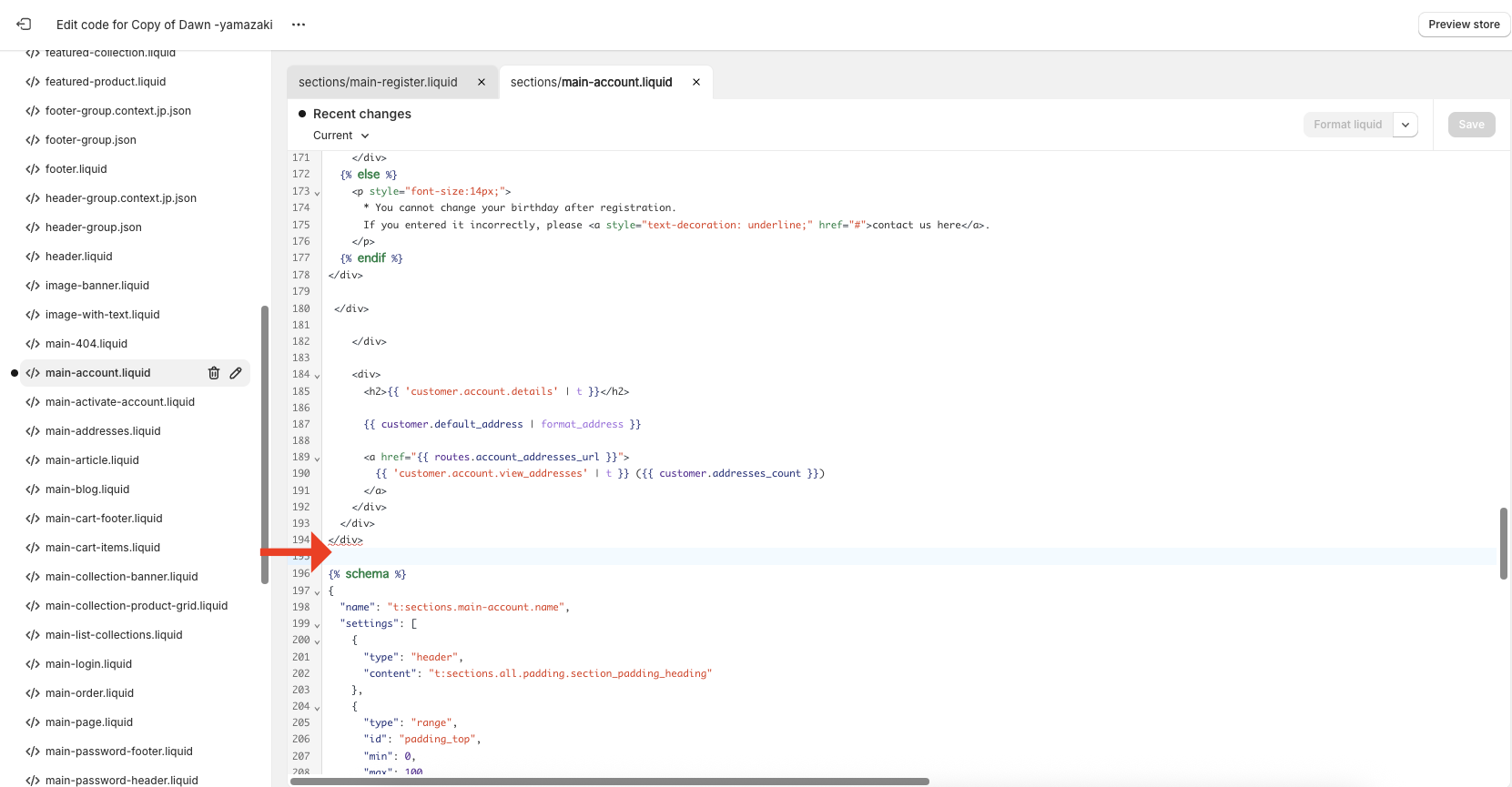This screenshot has height=787, width=1512.
Task: Click the Format liquid button
Action: (1347, 125)
